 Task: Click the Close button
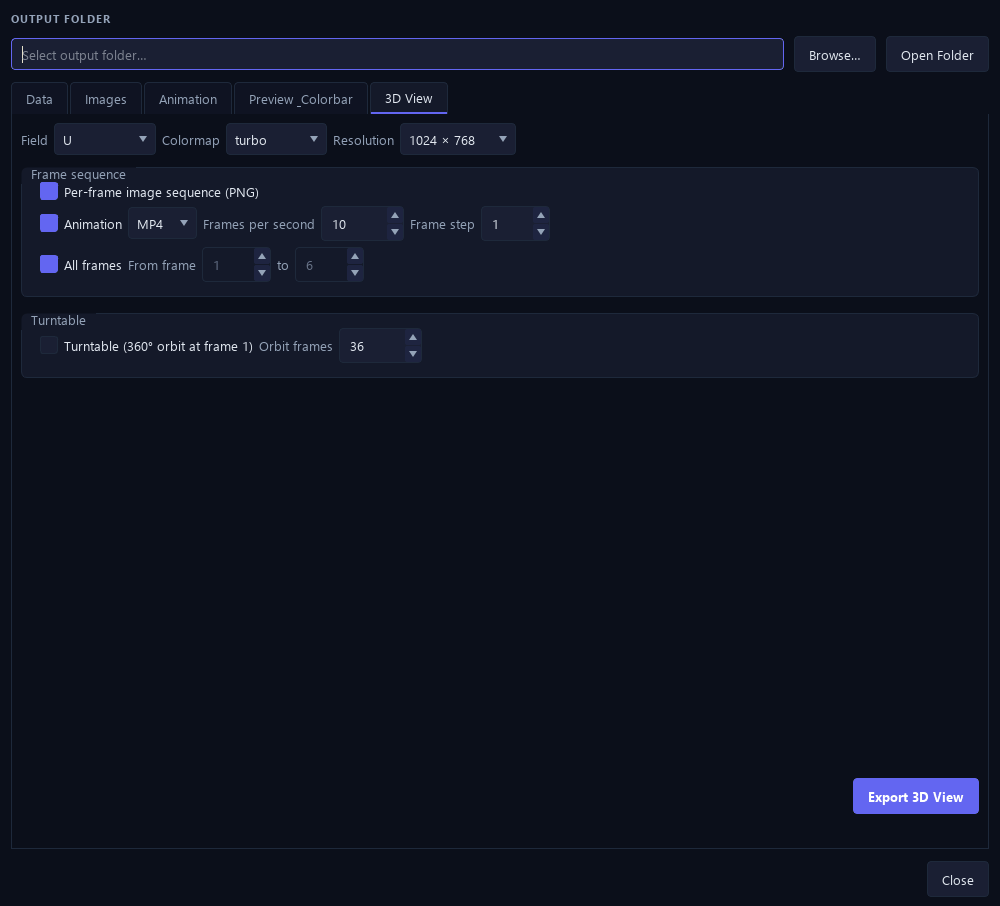coord(957,879)
